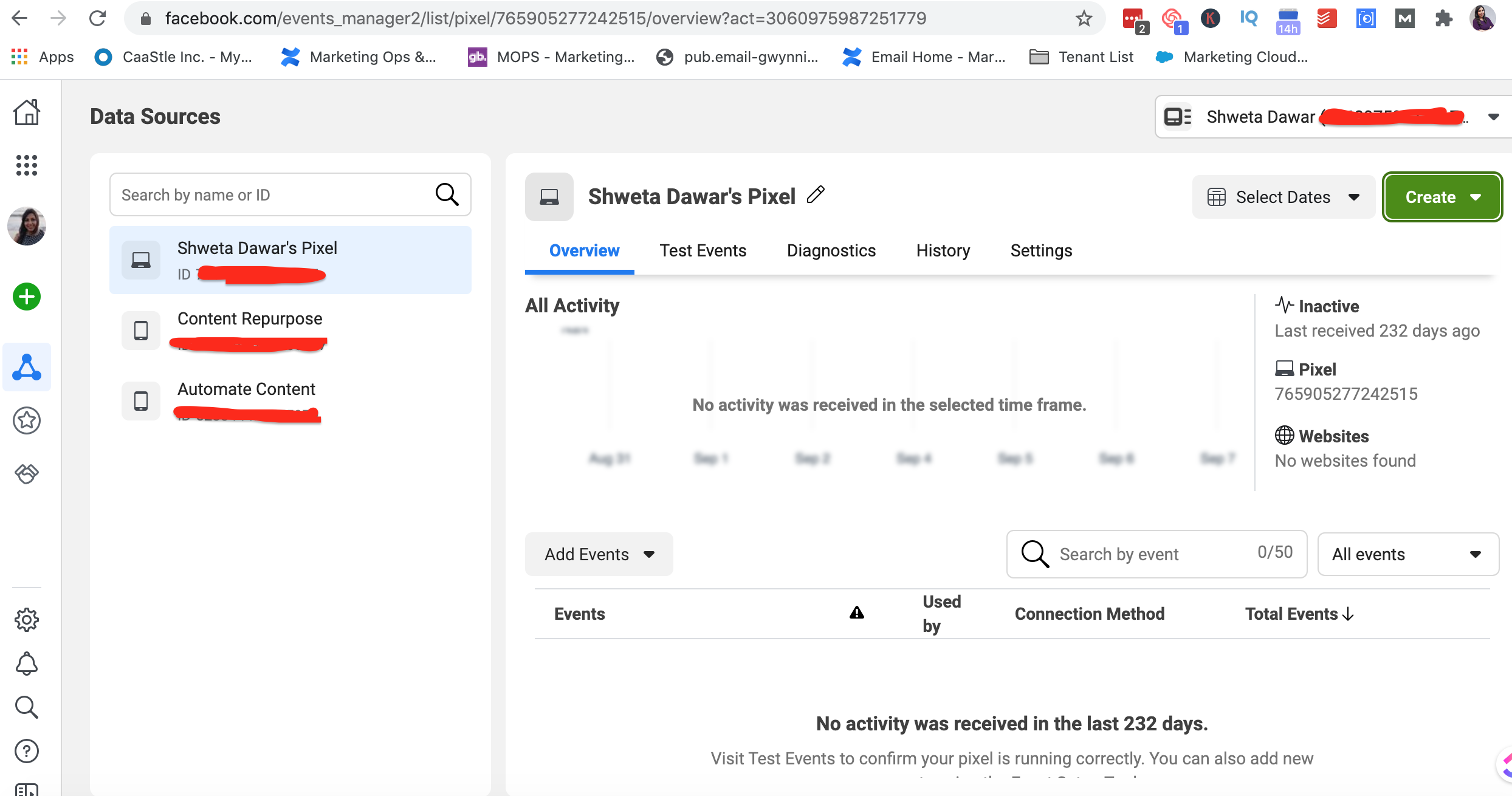
Task: Open notifications bell icon
Action: click(x=27, y=664)
